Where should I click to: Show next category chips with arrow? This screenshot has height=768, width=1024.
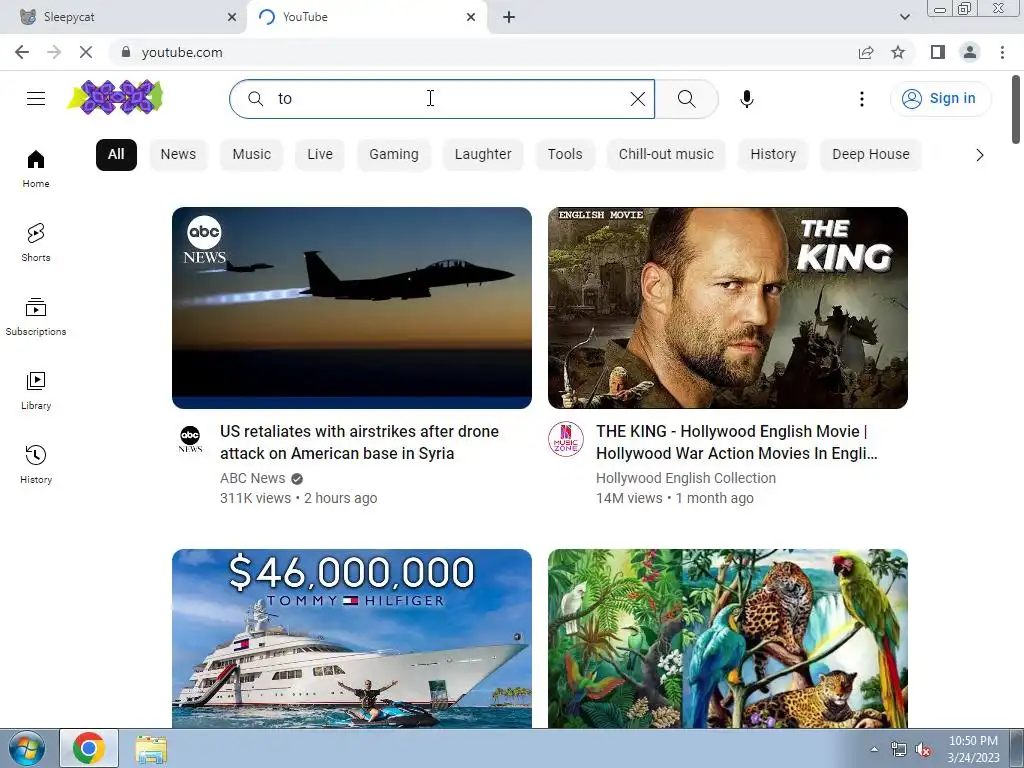[979, 155]
